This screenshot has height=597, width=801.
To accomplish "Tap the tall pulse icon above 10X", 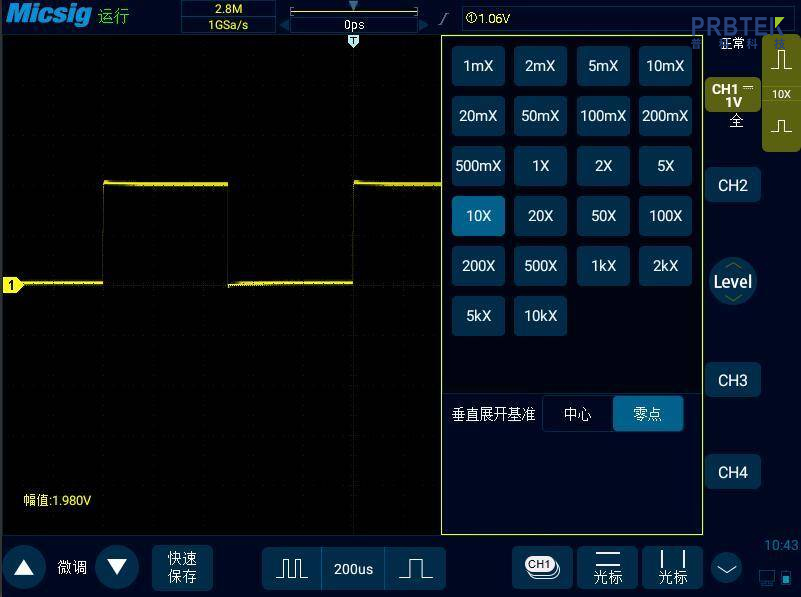I will click(781, 60).
